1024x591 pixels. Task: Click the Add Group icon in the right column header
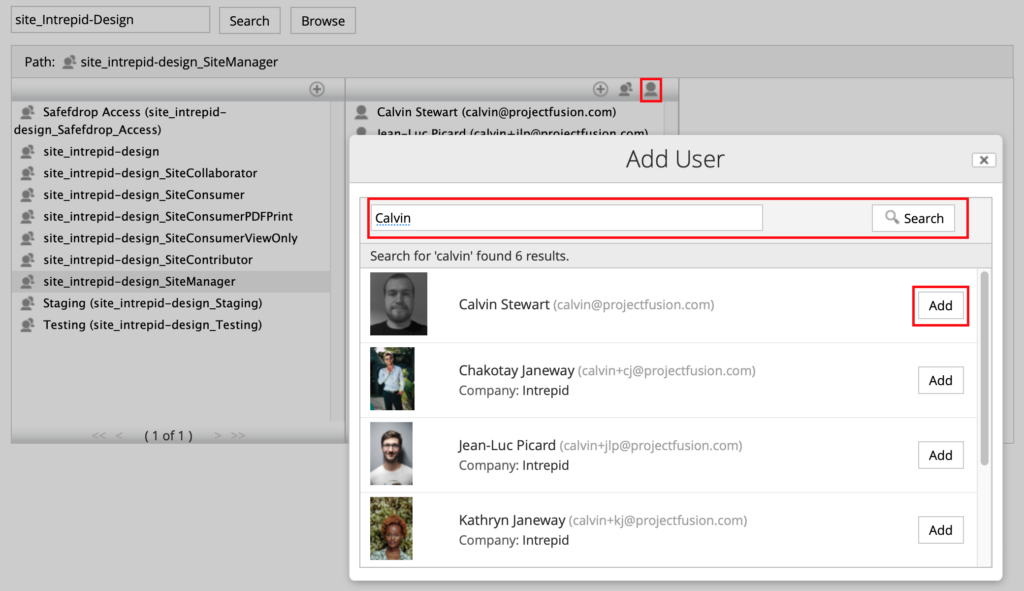click(626, 90)
